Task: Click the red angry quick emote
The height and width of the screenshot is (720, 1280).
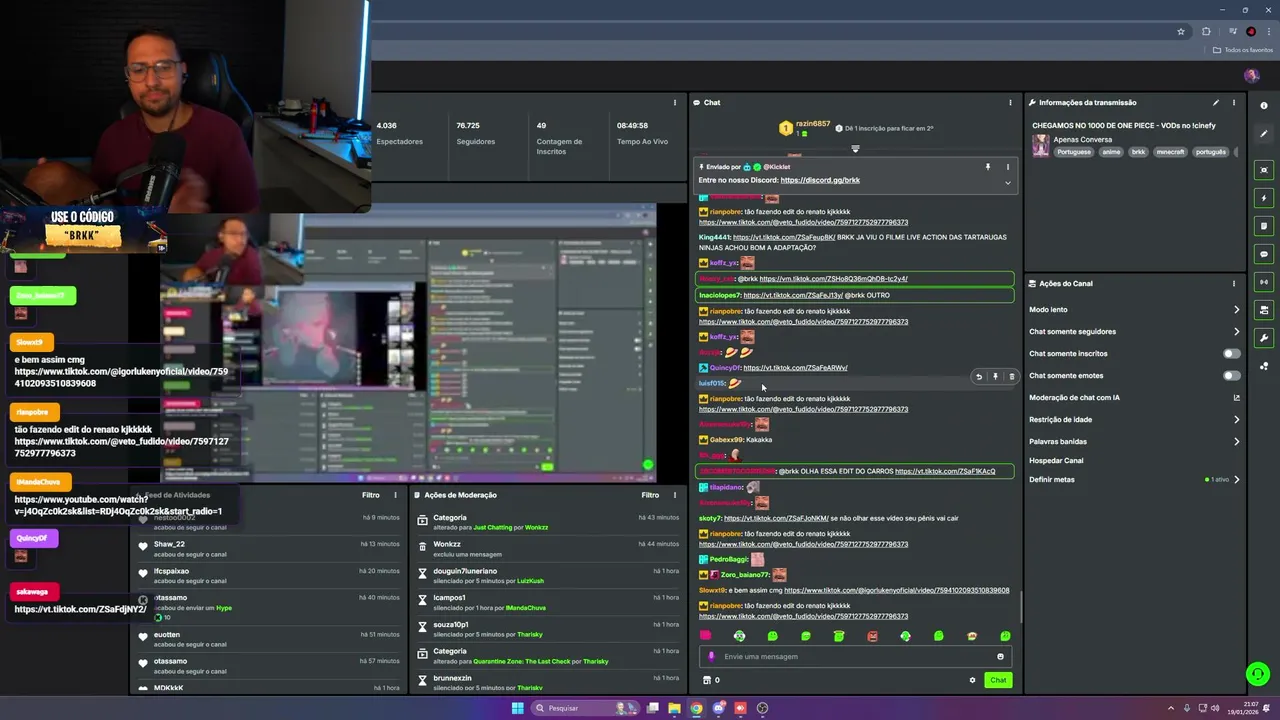Action: tap(872, 636)
